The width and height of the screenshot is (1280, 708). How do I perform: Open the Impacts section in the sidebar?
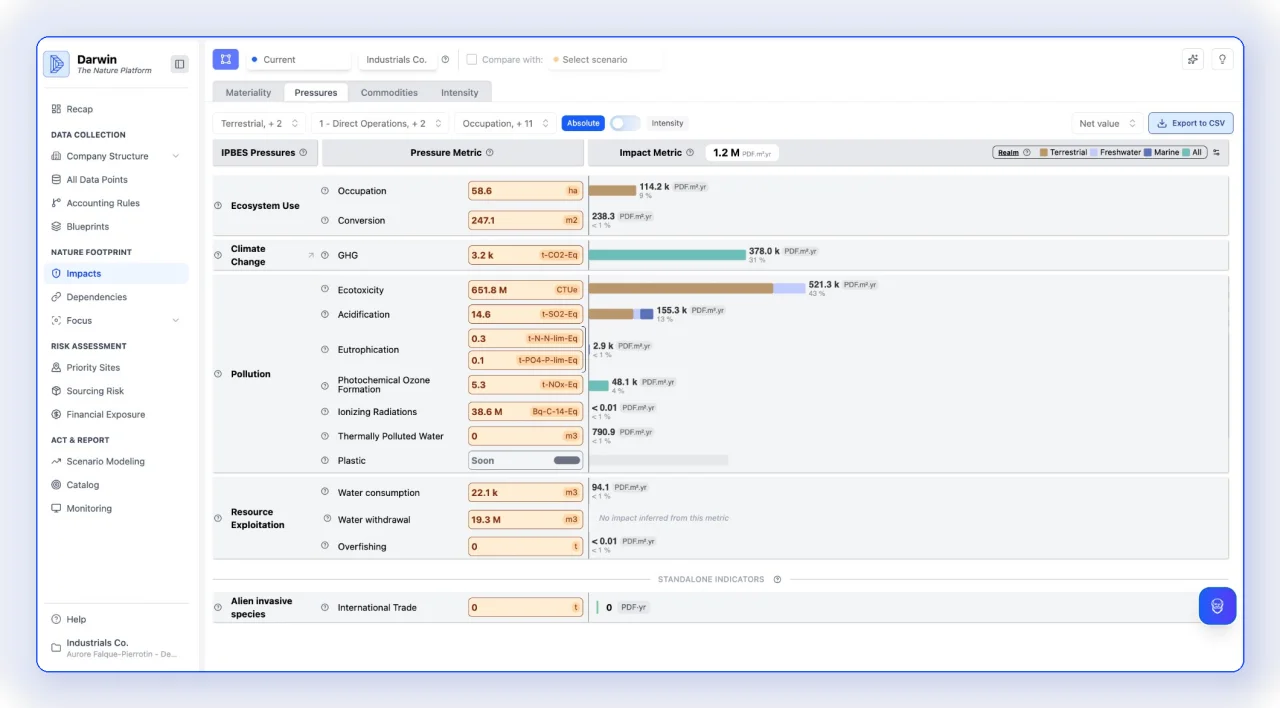(x=85, y=273)
